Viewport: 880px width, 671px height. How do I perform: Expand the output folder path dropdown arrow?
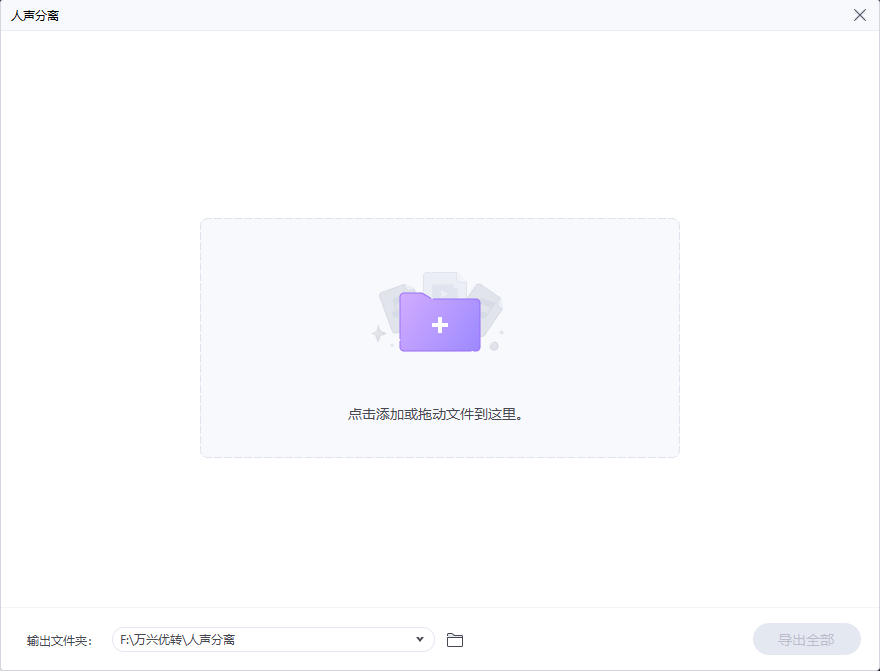pos(419,640)
